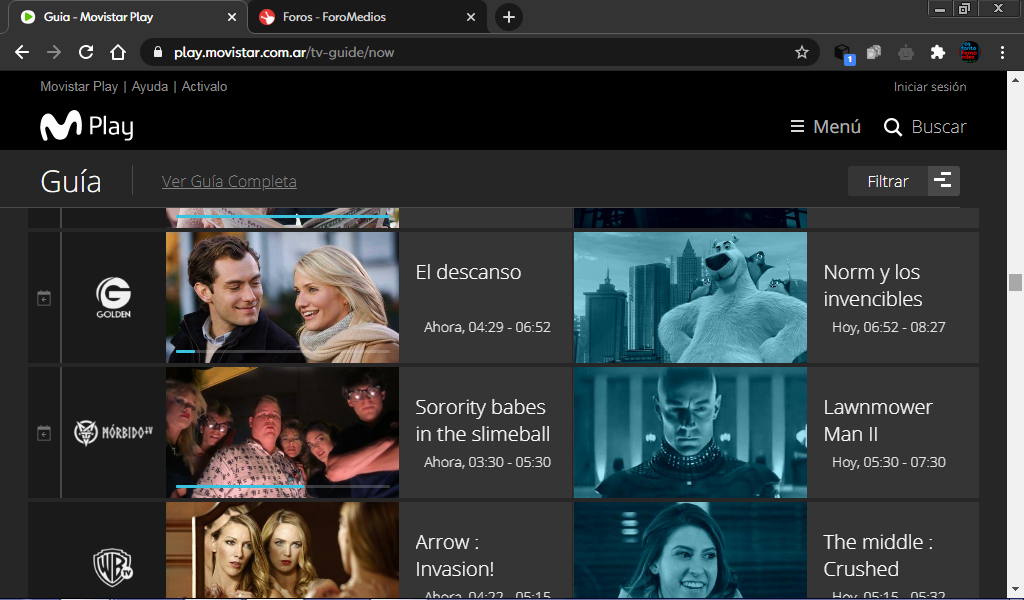Switch to the Guia - Movistar Play tab

pos(127,17)
